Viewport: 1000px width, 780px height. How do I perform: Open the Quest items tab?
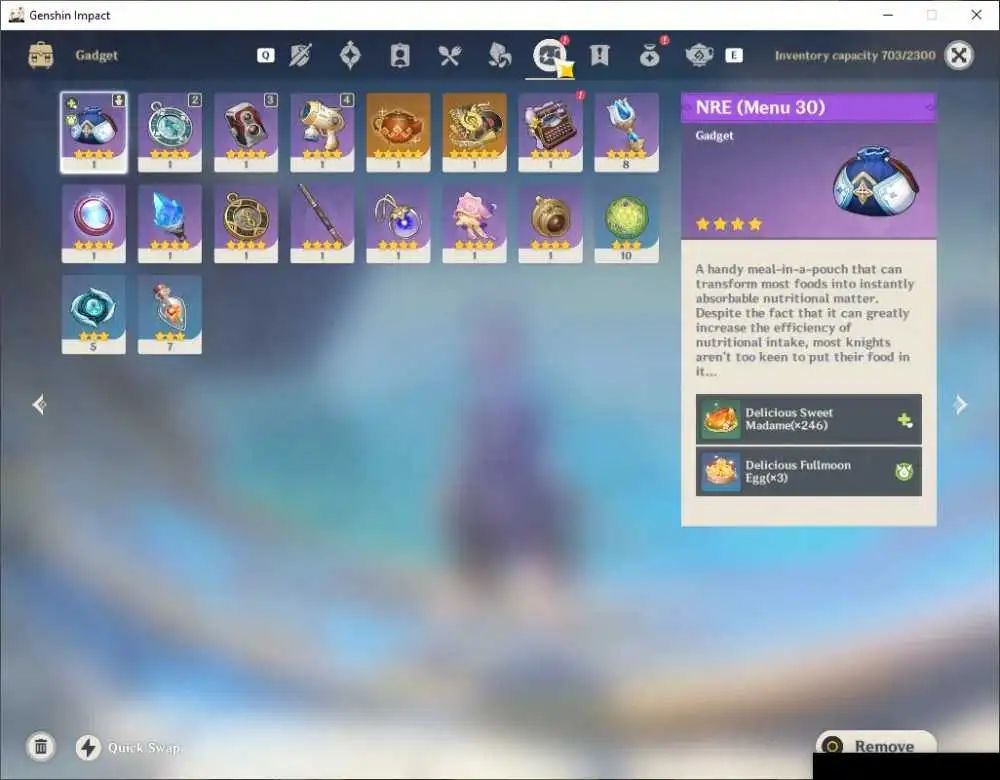point(599,55)
